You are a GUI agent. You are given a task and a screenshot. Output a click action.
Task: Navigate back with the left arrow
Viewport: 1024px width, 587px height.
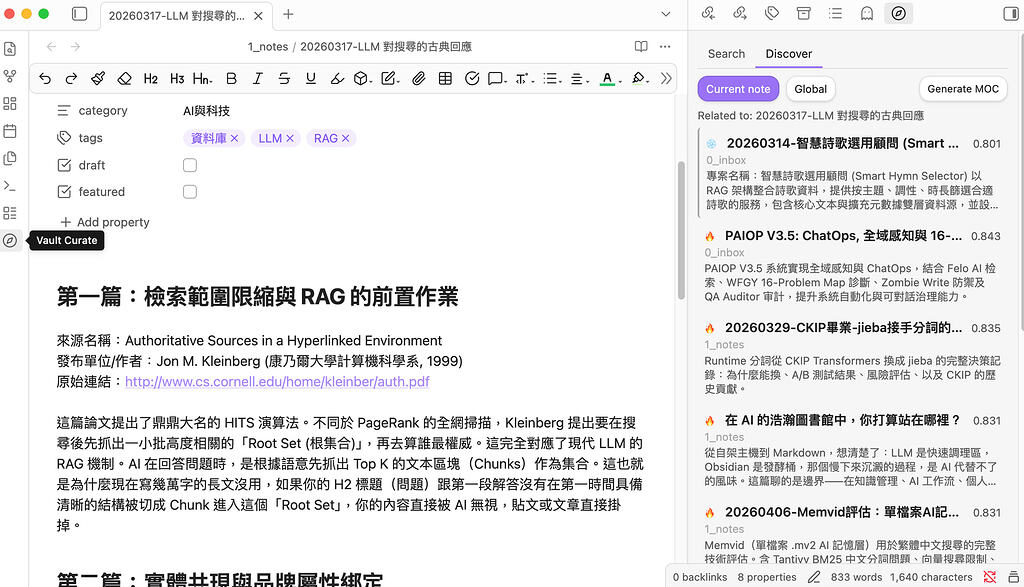click(x=51, y=46)
